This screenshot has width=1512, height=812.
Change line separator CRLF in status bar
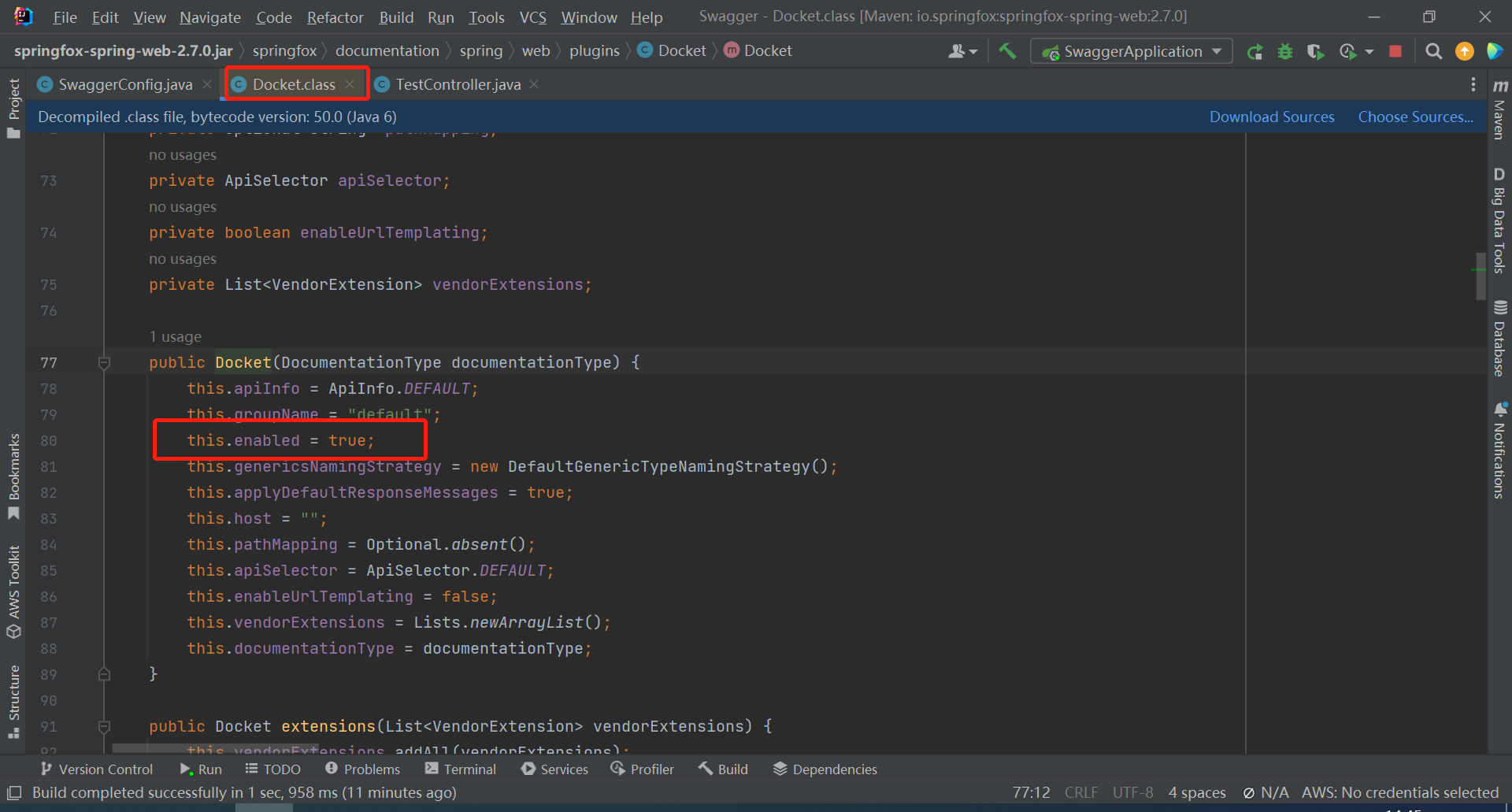[1081, 792]
